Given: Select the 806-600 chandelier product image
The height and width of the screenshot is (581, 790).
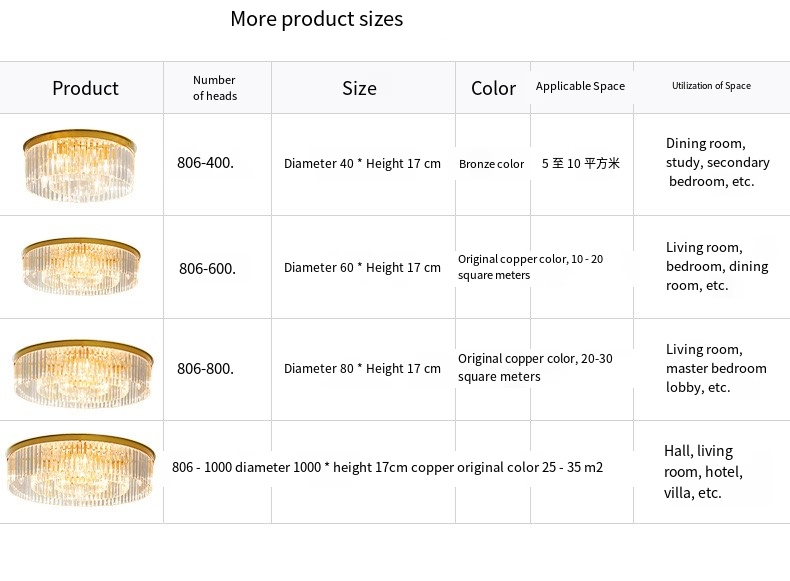Looking at the screenshot, I should point(80,266).
